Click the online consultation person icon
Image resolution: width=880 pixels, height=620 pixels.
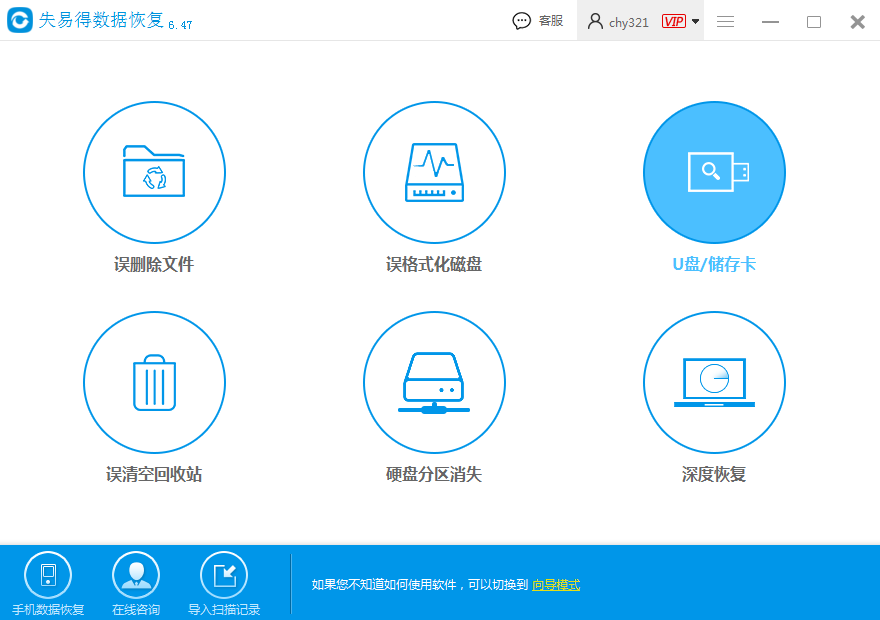point(136,575)
